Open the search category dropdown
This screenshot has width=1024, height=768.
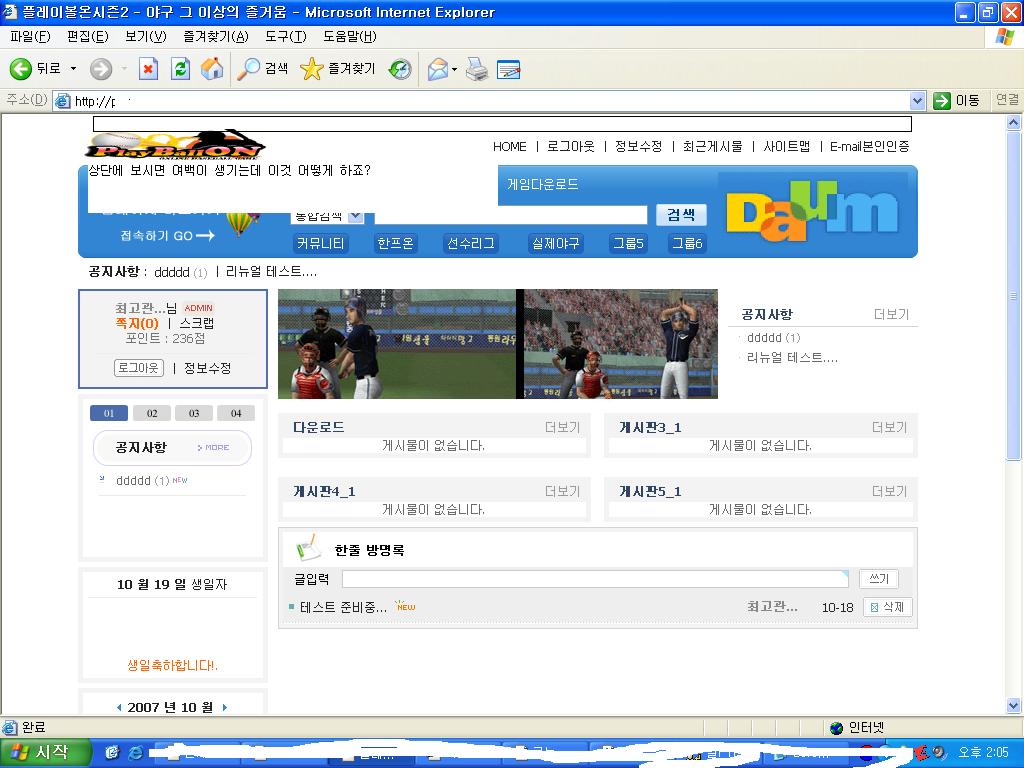(355, 215)
